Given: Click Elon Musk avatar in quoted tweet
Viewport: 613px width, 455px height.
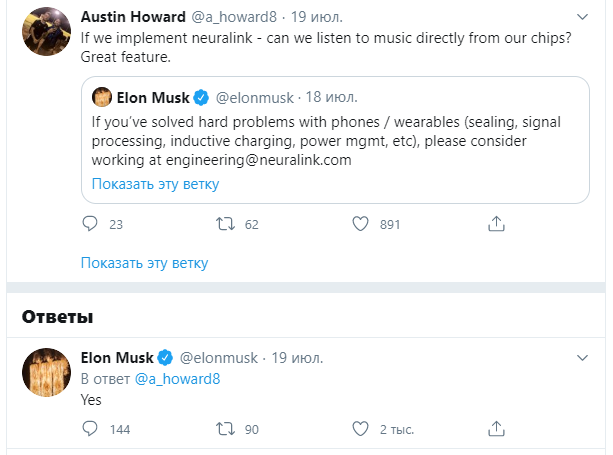Looking at the screenshot, I should (101, 97).
